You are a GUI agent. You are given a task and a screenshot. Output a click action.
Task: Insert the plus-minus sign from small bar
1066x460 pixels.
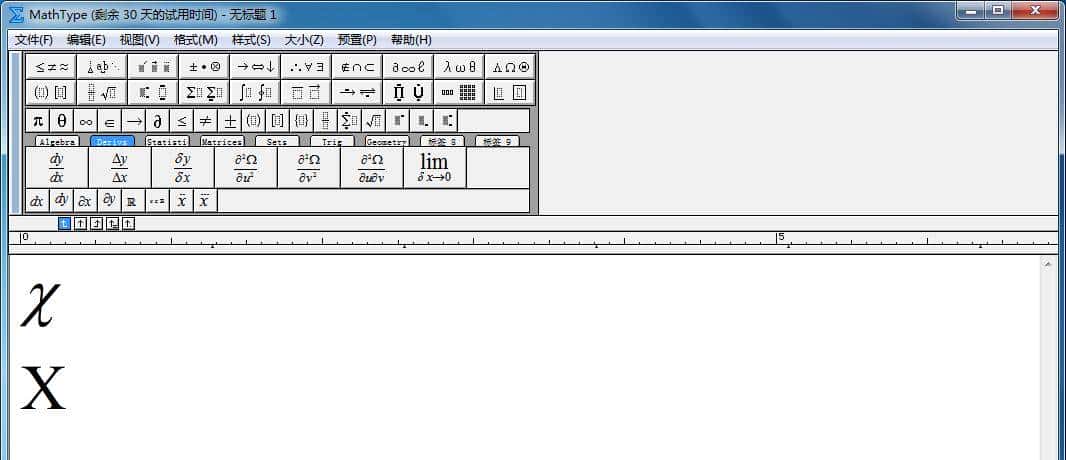230,121
